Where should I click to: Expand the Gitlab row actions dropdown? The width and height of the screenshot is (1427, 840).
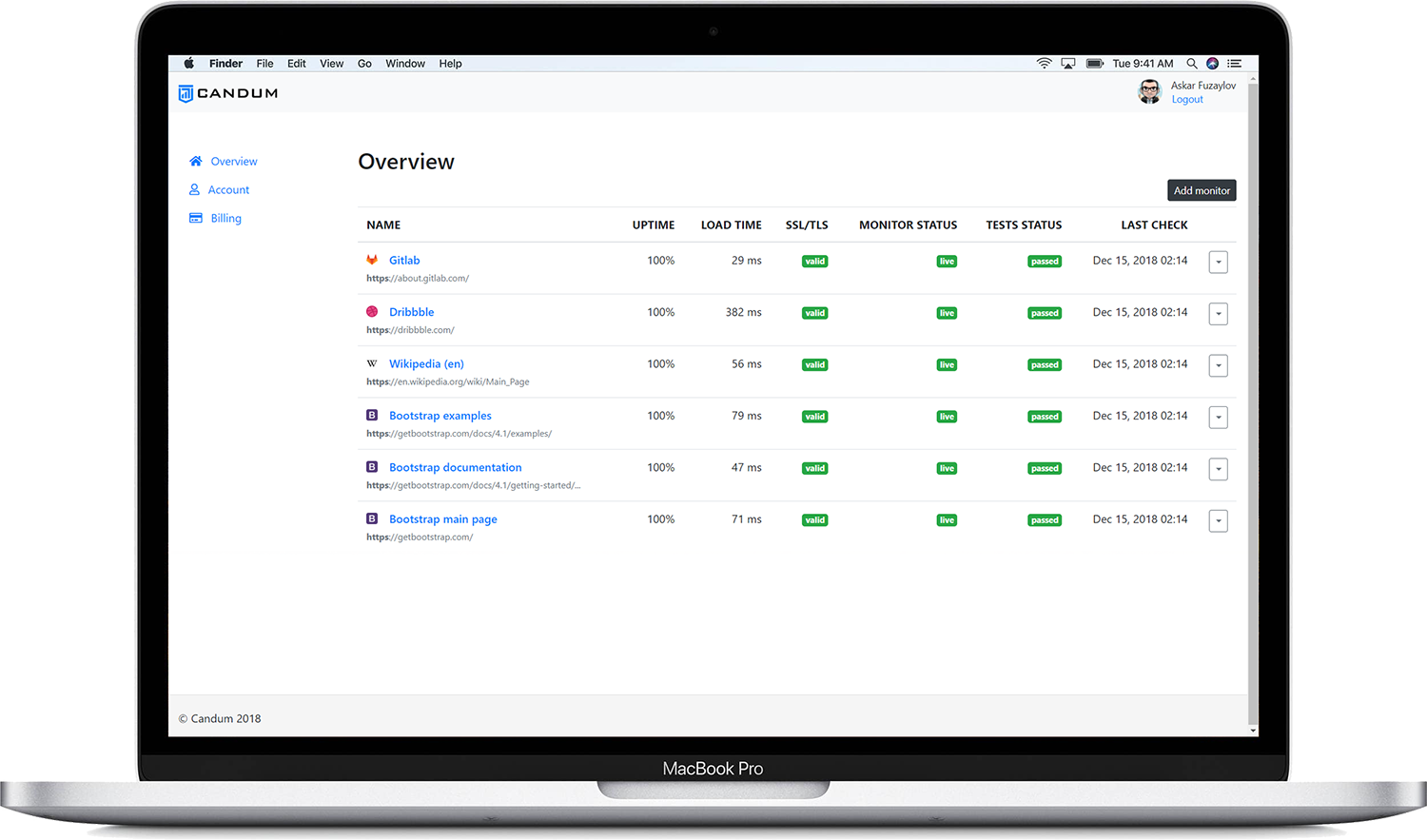1219,262
